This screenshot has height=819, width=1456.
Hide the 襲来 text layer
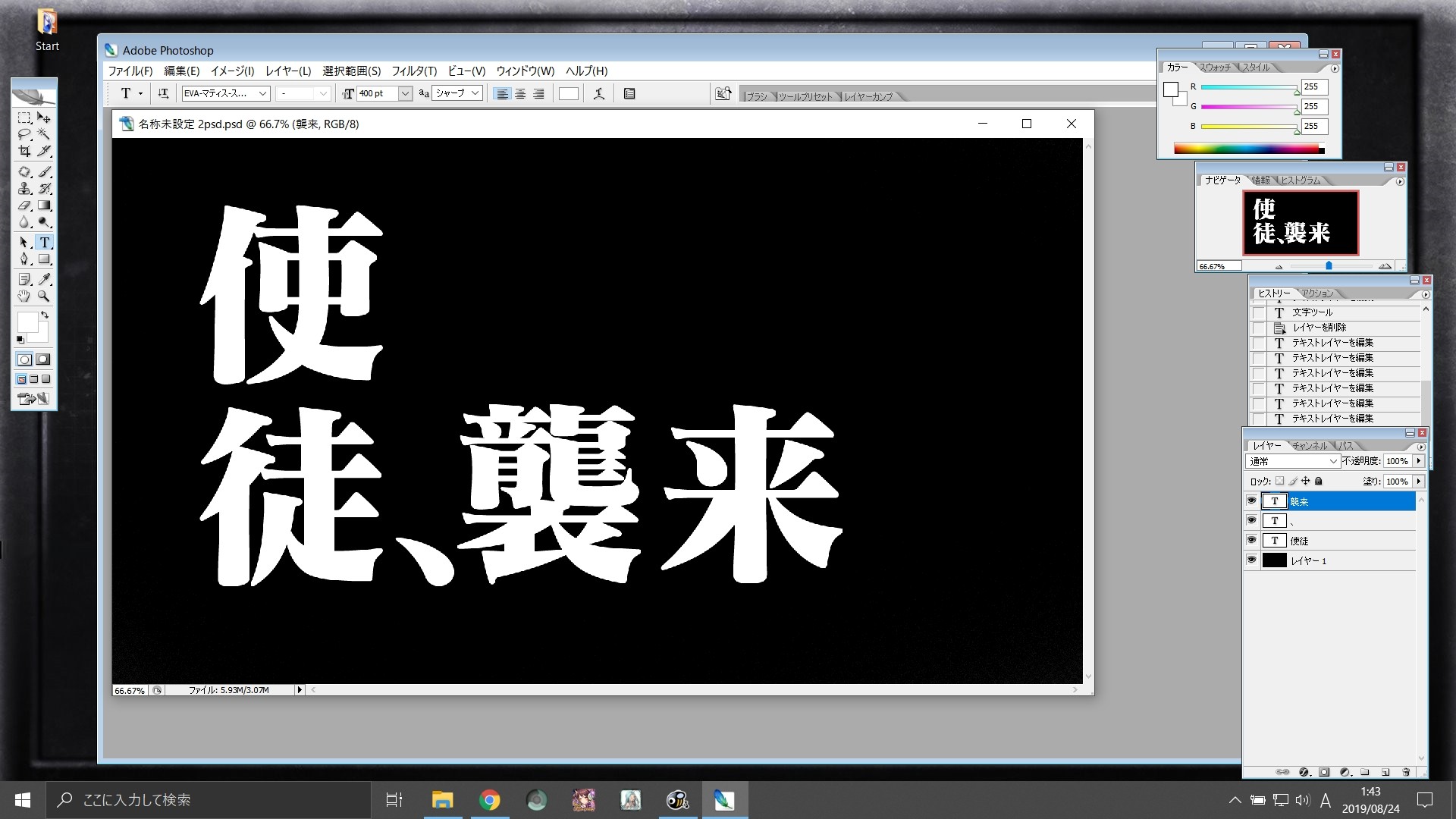pyautogui.click(x=1252, y=500)
